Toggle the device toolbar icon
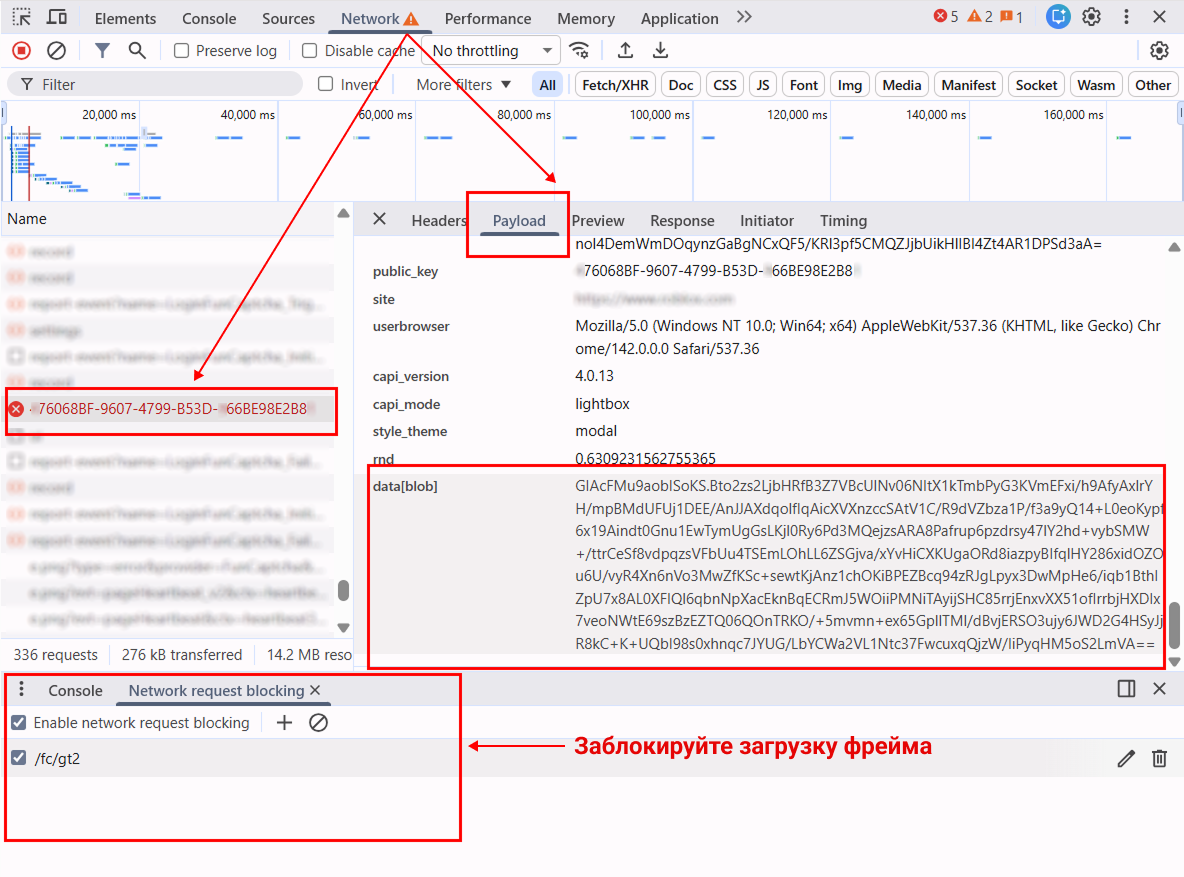 [57, 17]
